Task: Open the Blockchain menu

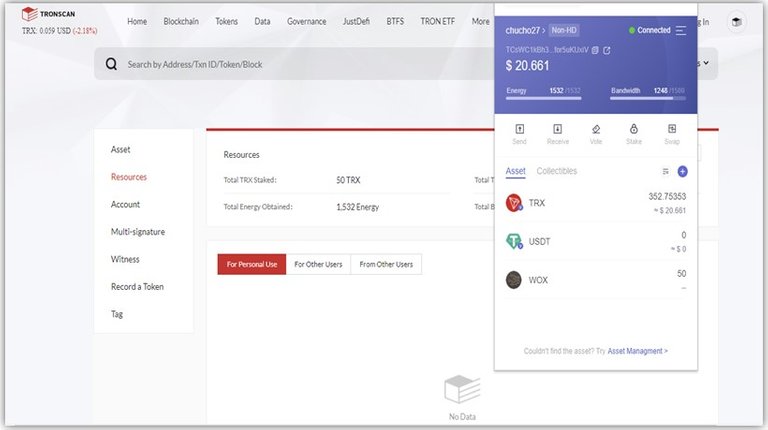Action: tap(181, 22)
